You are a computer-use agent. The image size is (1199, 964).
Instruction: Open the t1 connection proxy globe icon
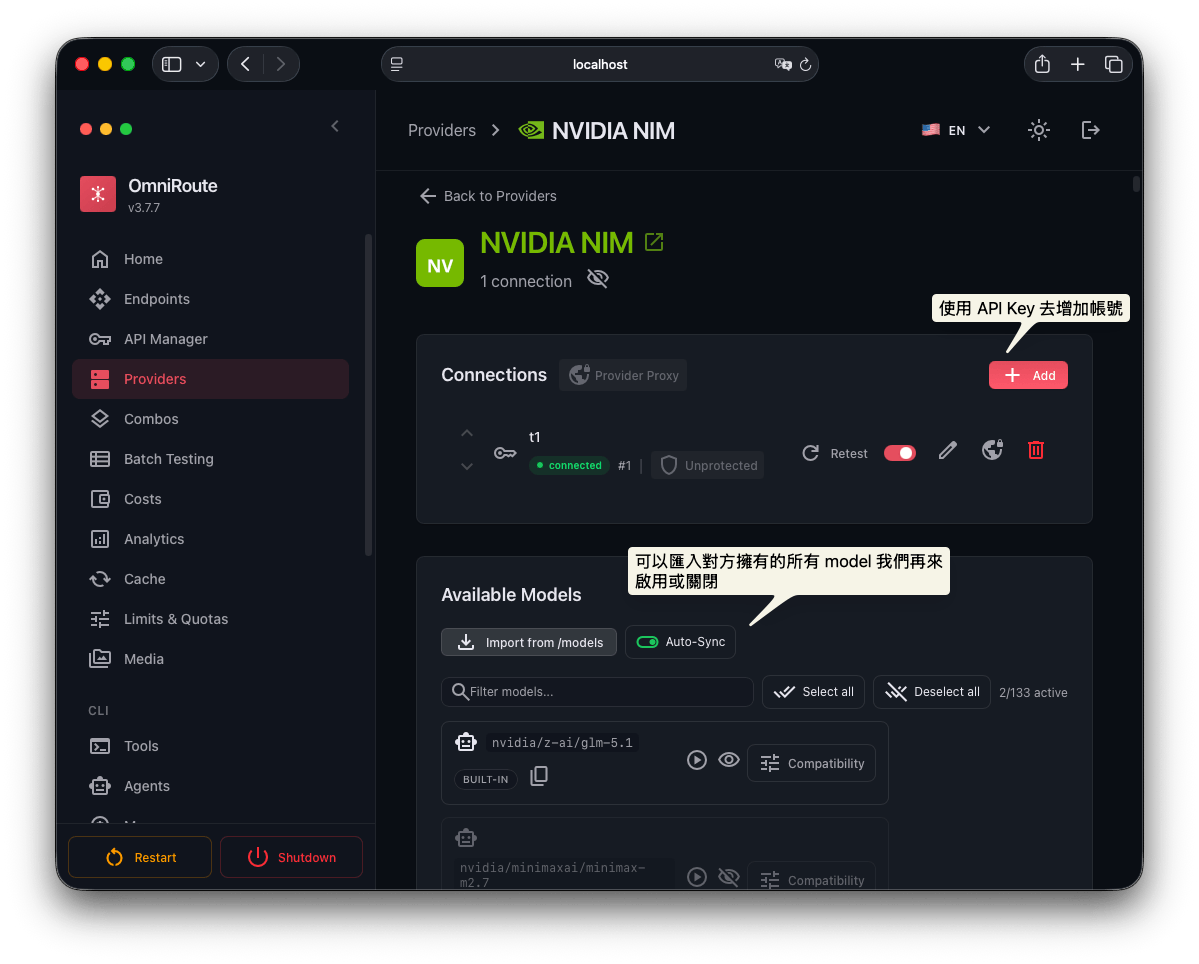[993, 450]
